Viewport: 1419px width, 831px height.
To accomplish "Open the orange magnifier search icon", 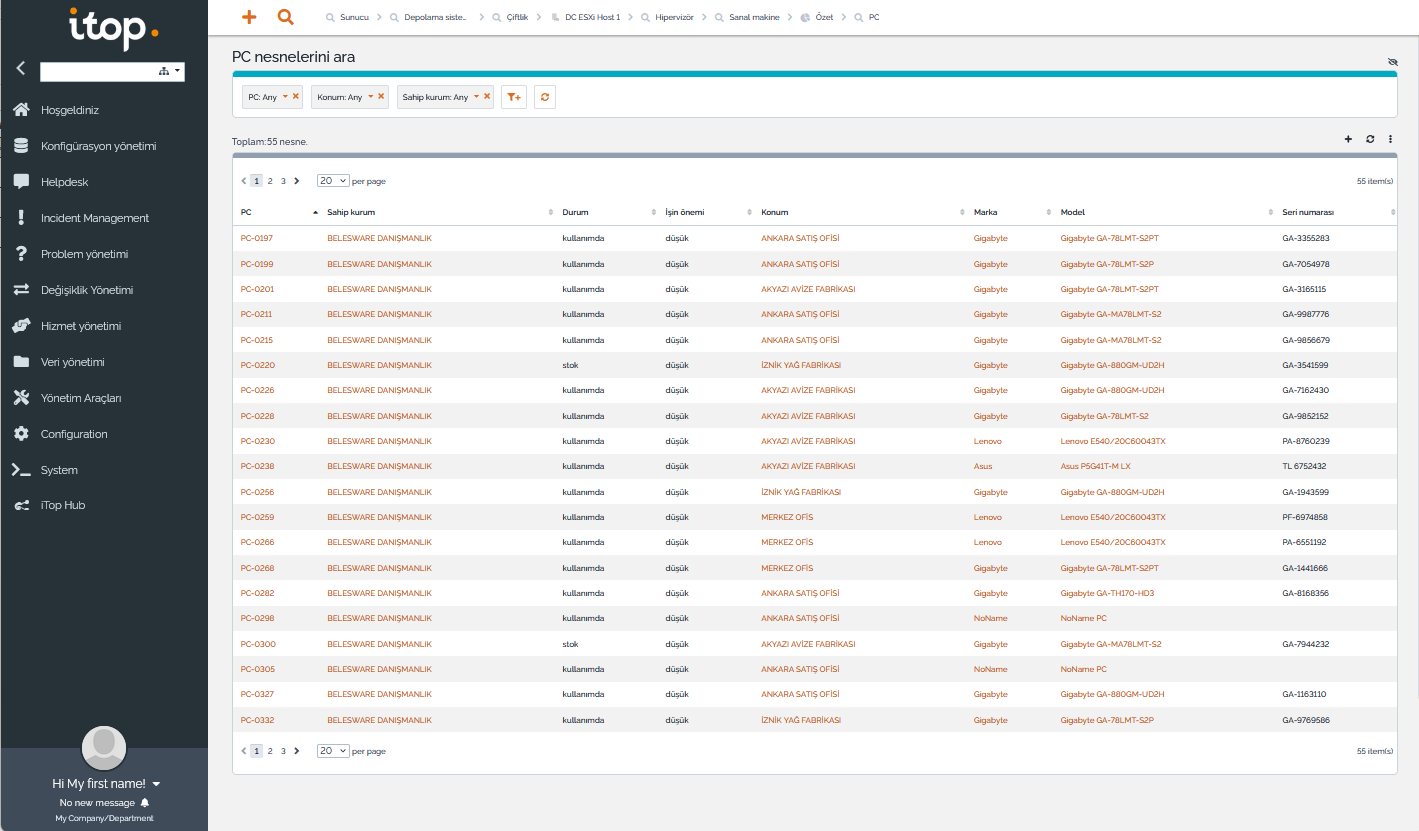I will [x=285, y=17].
